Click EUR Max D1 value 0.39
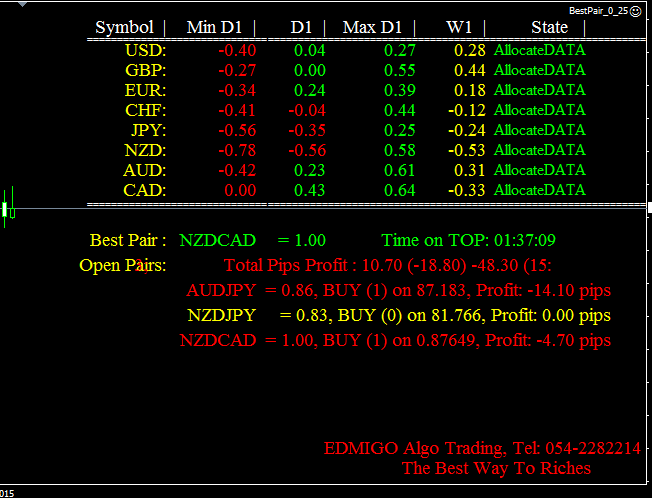 click(400, 91)
